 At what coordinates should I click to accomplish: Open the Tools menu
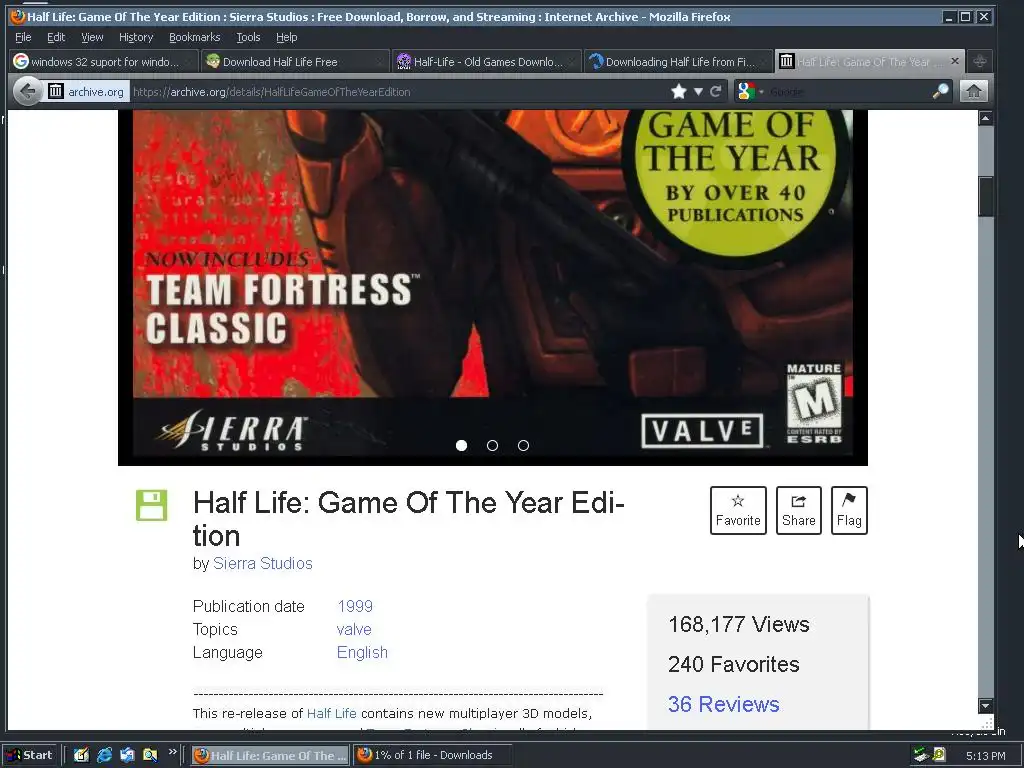[248, 37]
